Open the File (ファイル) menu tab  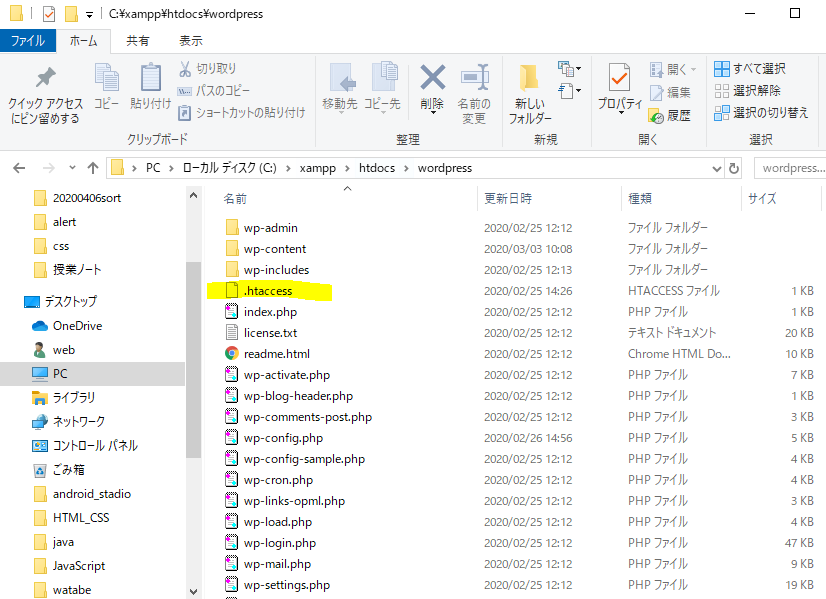[x=28, y=41]
